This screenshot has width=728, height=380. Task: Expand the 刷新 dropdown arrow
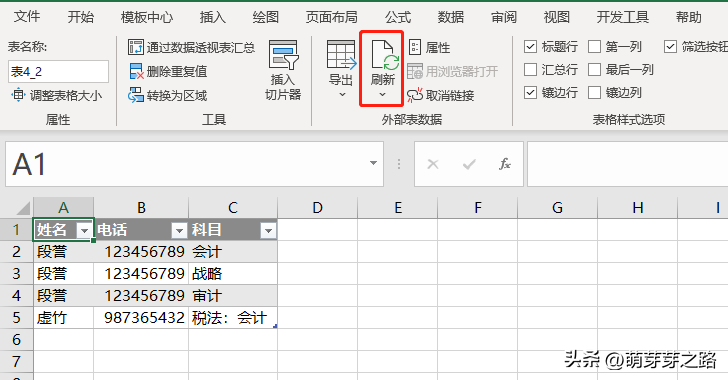tap(383, 95)
